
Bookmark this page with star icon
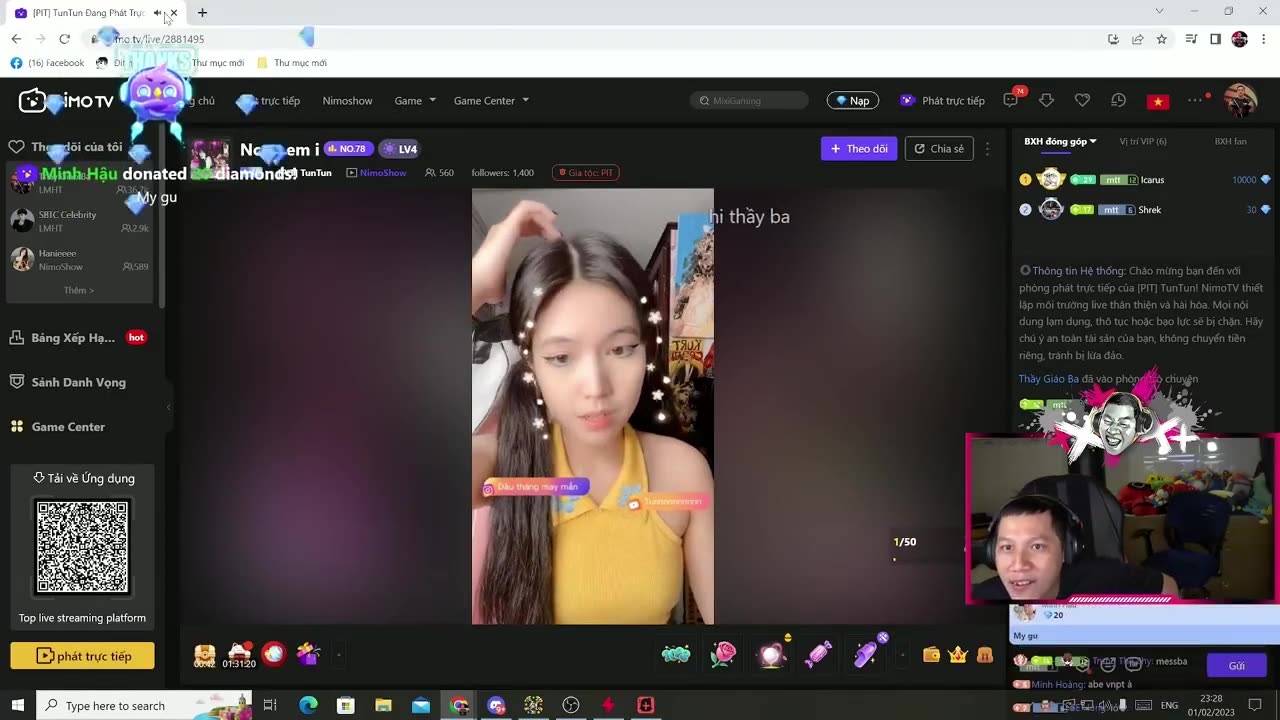[1161, 39]
